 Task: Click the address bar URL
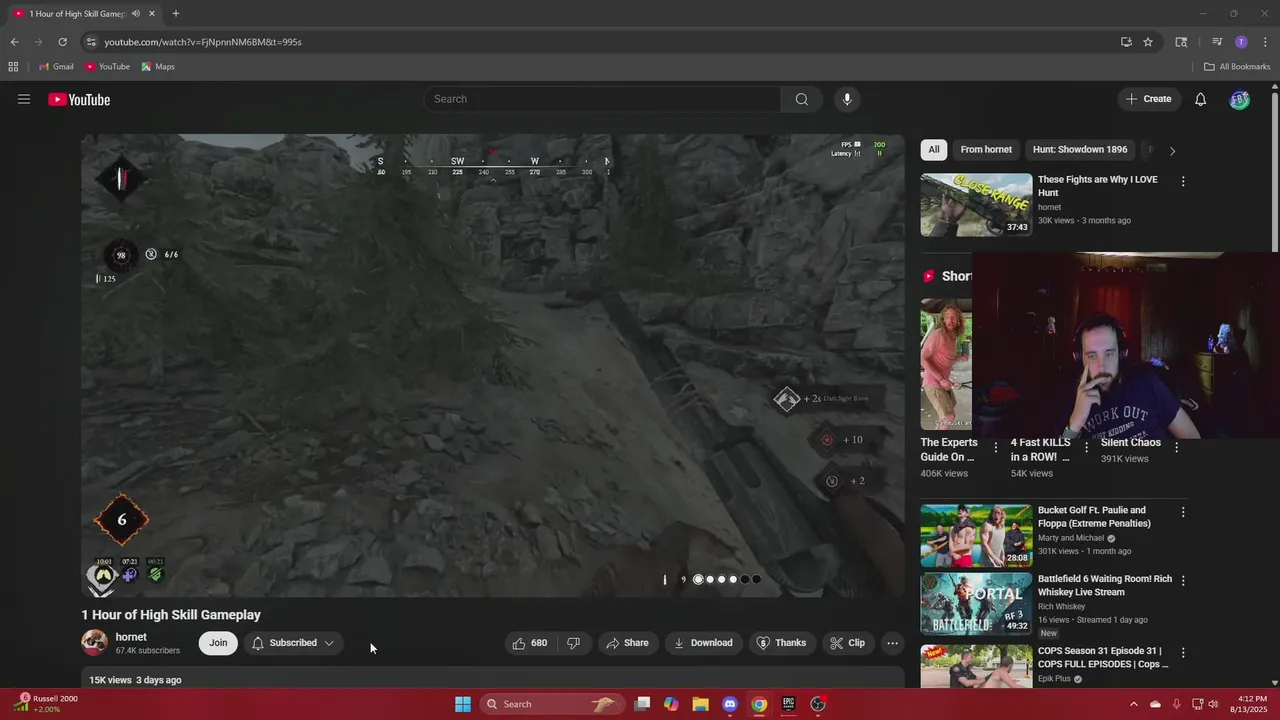[x=203, y=42]
